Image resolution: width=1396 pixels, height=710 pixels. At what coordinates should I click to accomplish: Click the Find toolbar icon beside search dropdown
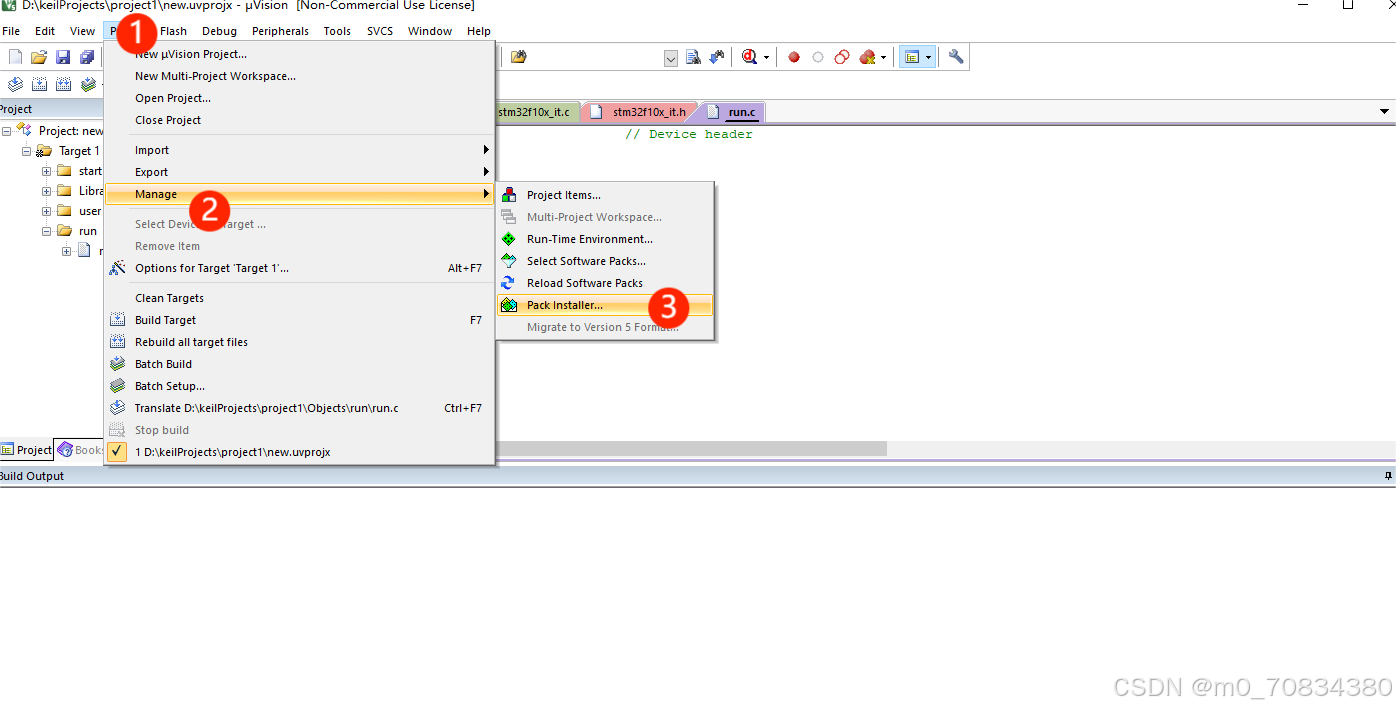pyautogui.click(x=693, y=58)
